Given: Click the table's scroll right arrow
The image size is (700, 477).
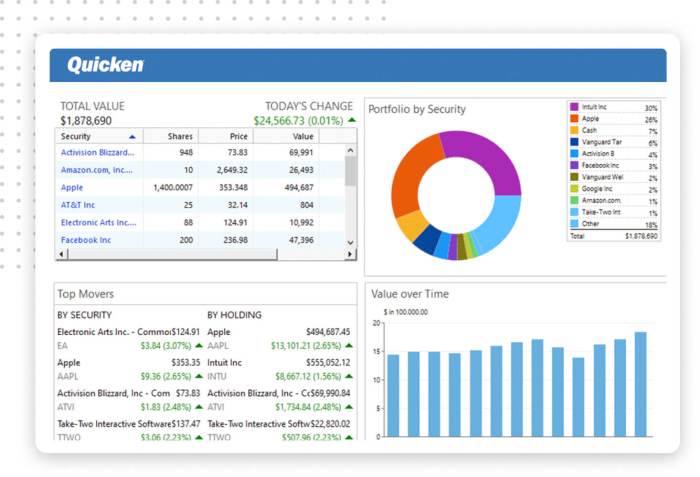Looking at the screenshot, I should pyautogui.click(x=350, y=254).
